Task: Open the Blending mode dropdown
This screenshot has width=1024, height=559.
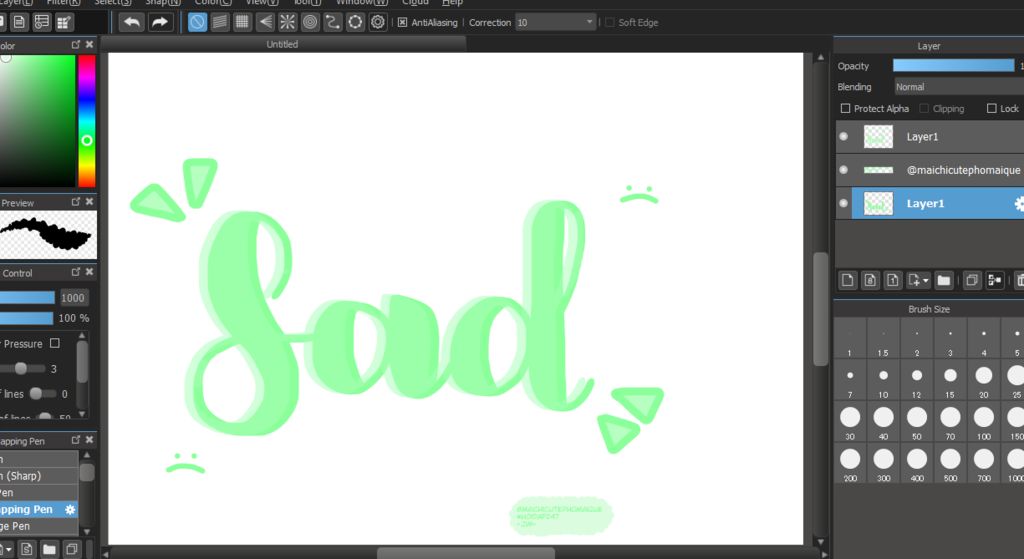Action: click(x=959, y=87)
